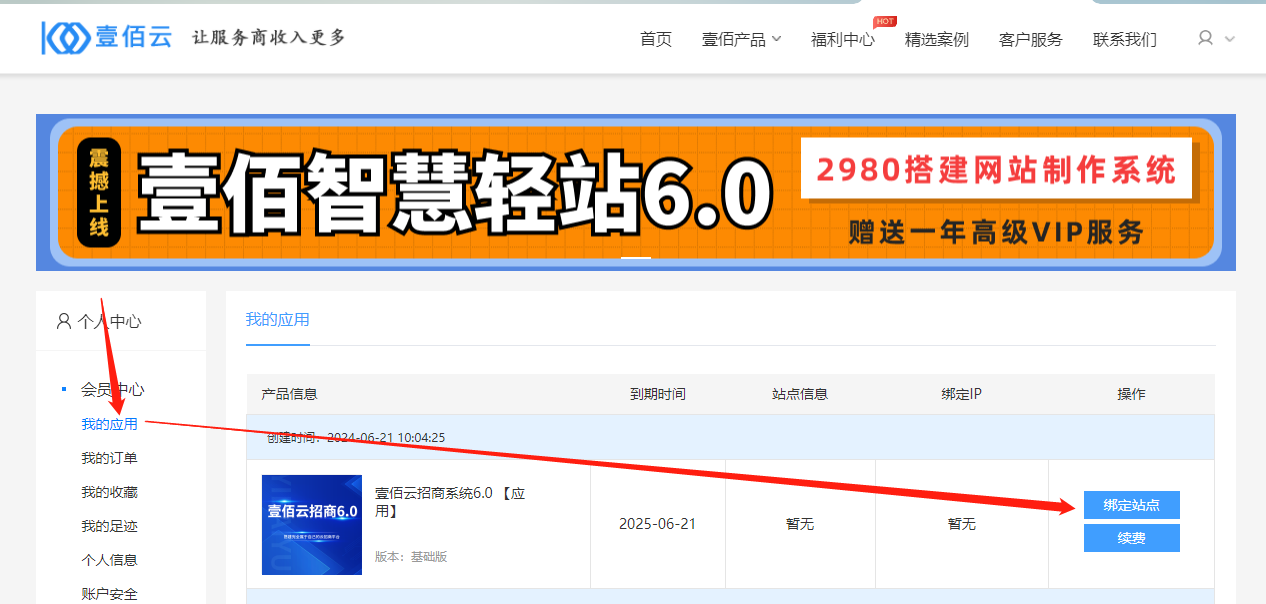Click the 壹佰云 logo icon
Viewport: 1266px width, 604px height.
tap(64, 38)
